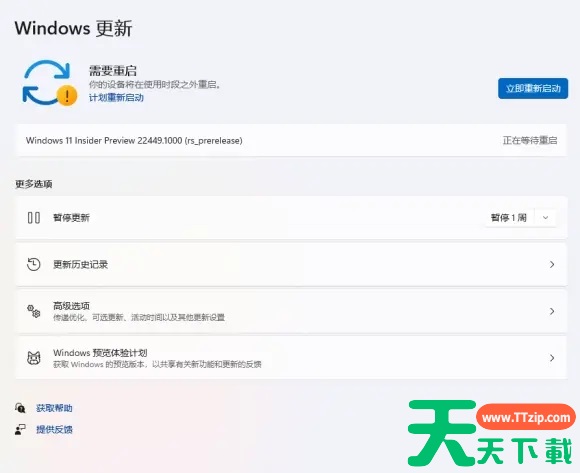This screenshot has width=580, height=473.
Task: Click the 获取帮助 help icon
Action: (20, 408)
